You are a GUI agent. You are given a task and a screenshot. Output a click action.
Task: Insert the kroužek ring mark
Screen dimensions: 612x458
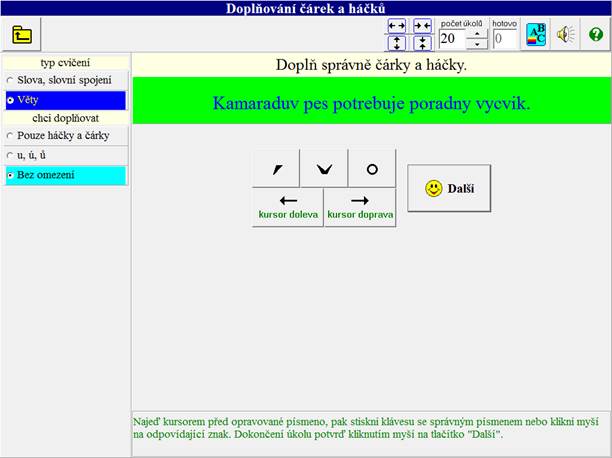point(372,169)
